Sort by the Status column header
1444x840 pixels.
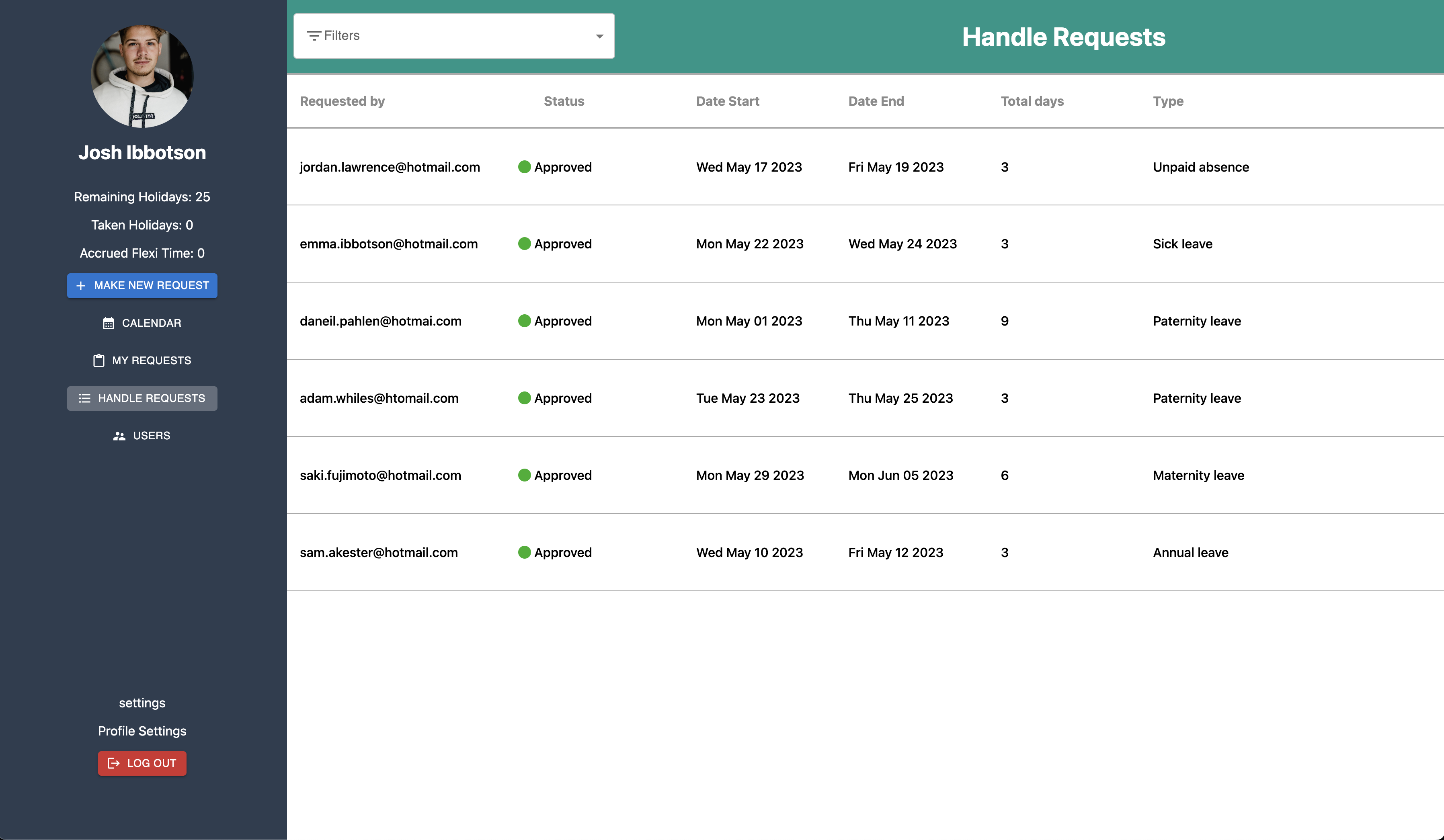coord(564,101)
